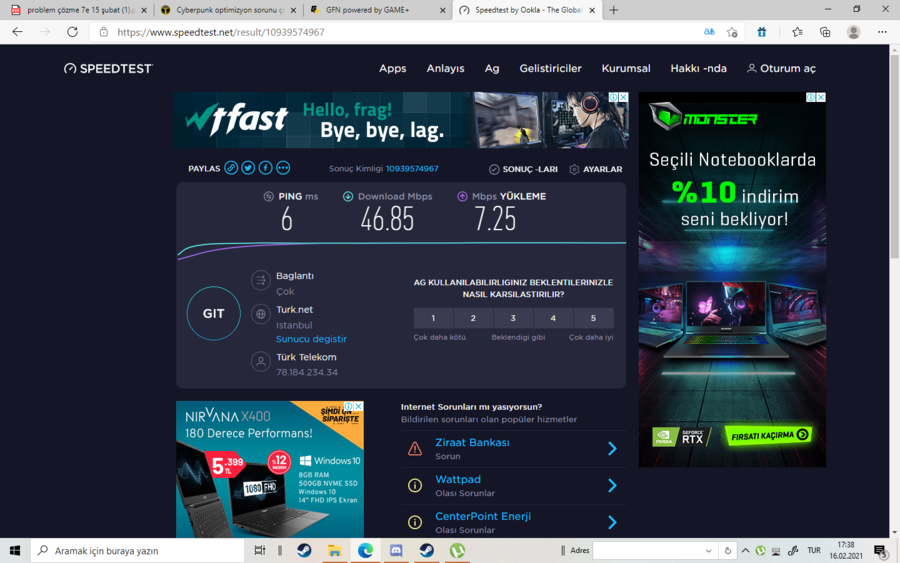
Task: Open Windows Start menu
Action: point(15,550)
